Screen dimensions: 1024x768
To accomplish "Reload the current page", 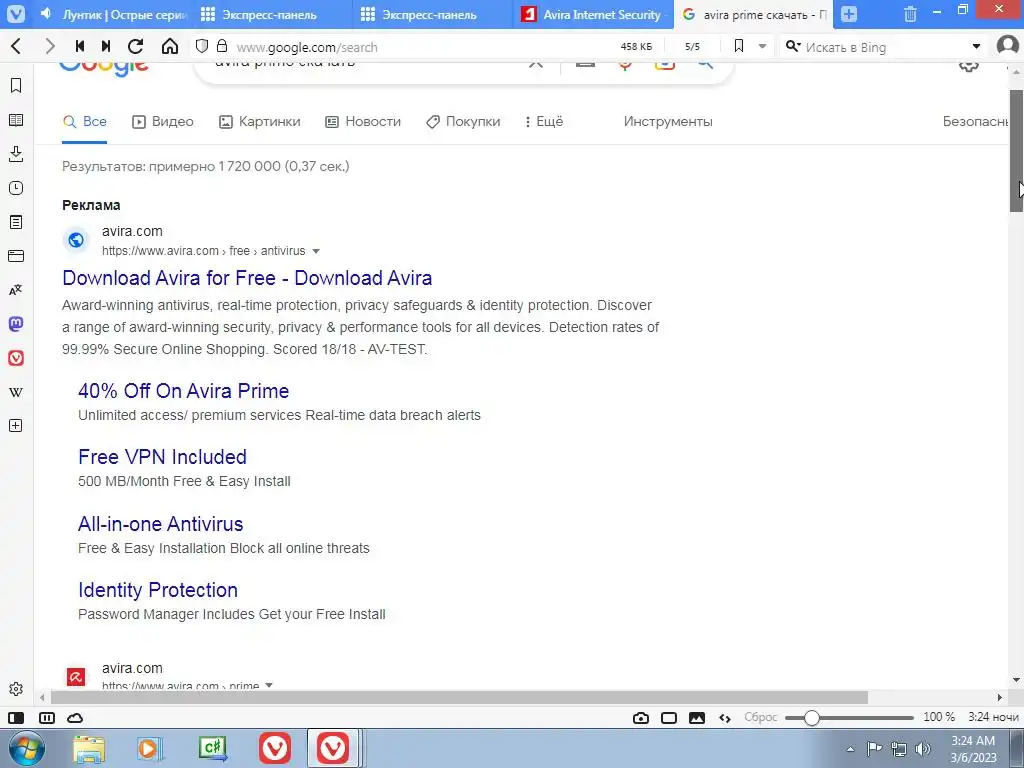I will coord(136,46).
